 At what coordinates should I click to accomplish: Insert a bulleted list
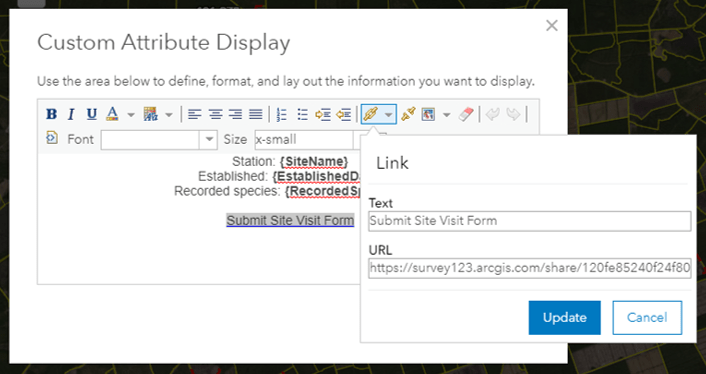(x=303, y=114)
